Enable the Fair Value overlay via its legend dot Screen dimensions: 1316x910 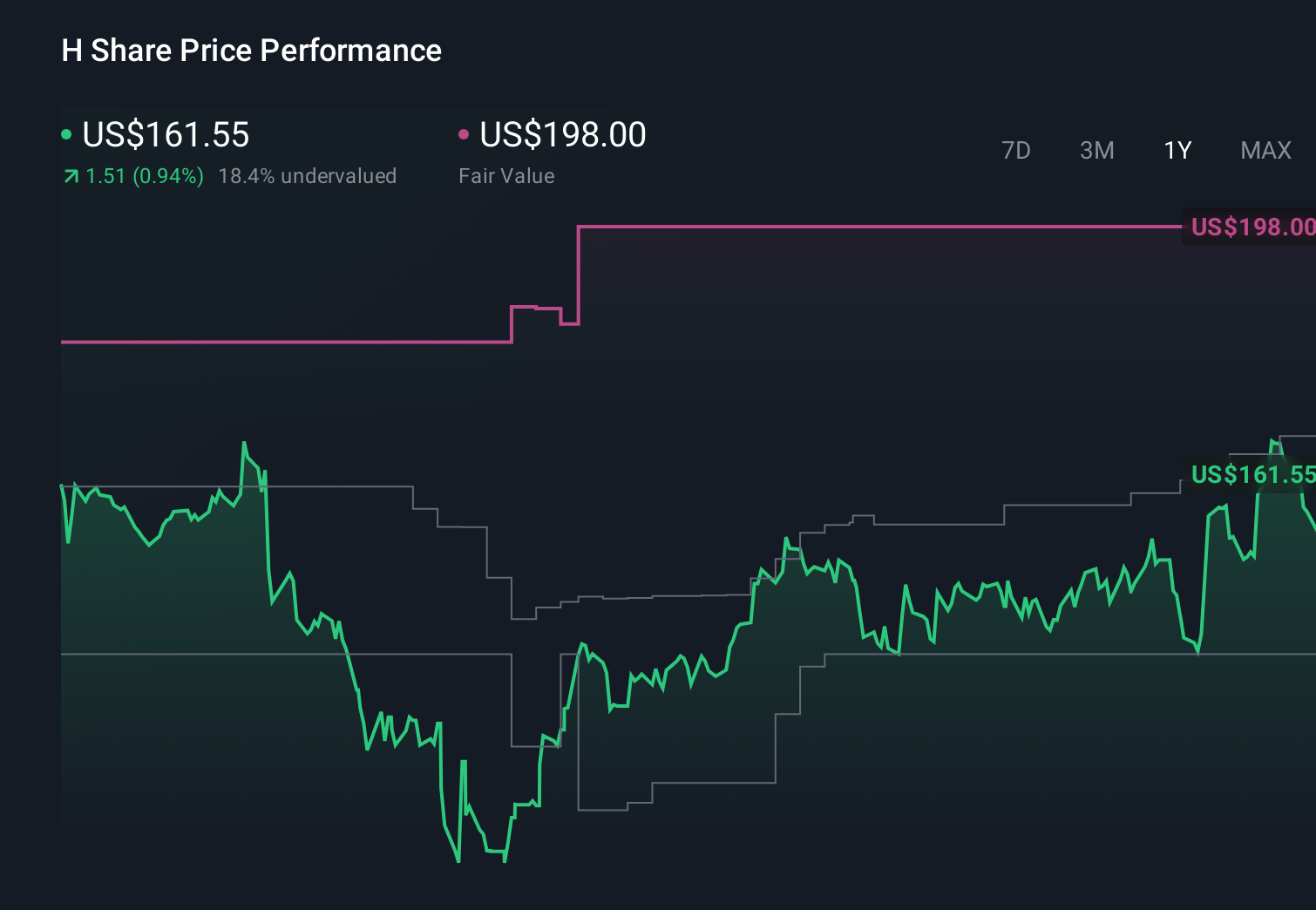465,132
